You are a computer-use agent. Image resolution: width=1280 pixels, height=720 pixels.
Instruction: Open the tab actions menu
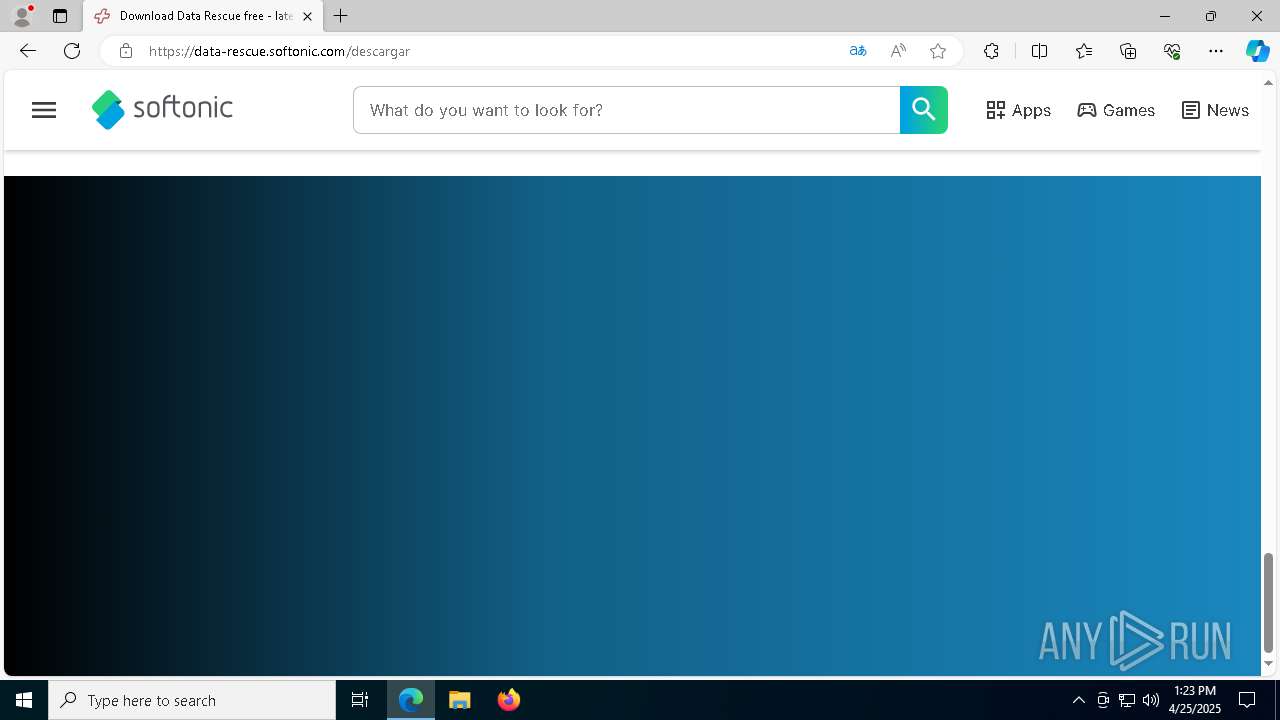point(60,16)
